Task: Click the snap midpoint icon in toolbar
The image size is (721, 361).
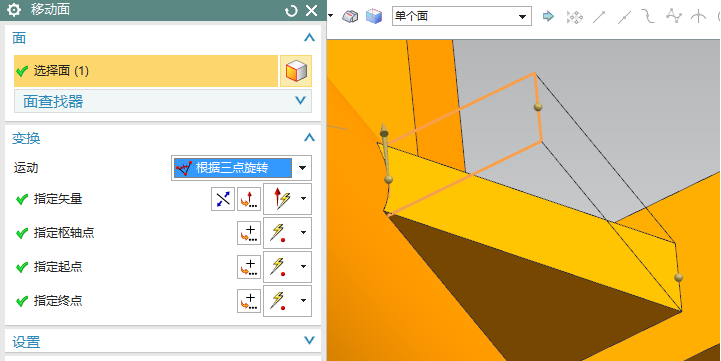Action: [624, 17]
